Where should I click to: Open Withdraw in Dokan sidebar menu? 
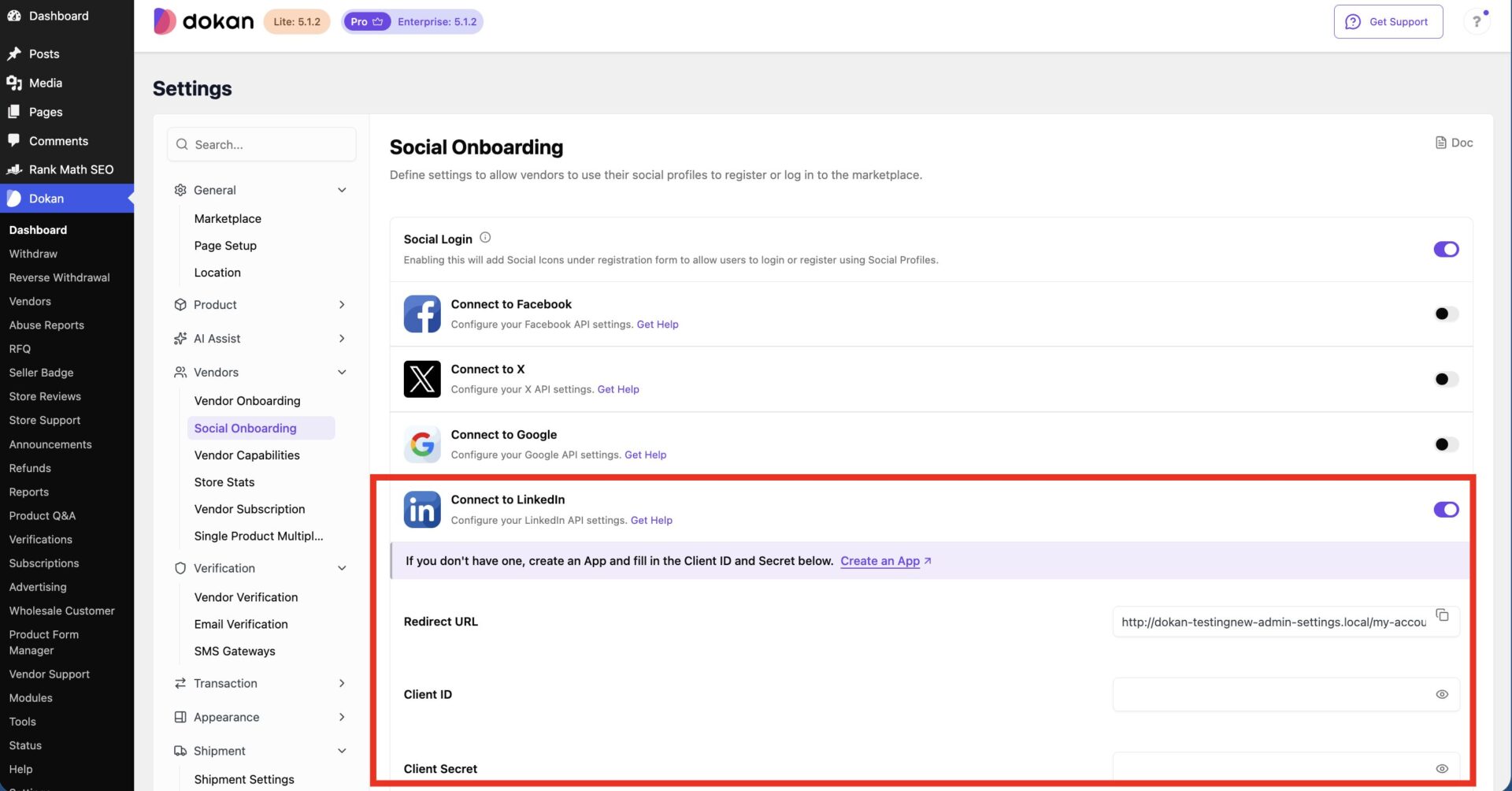33,254
